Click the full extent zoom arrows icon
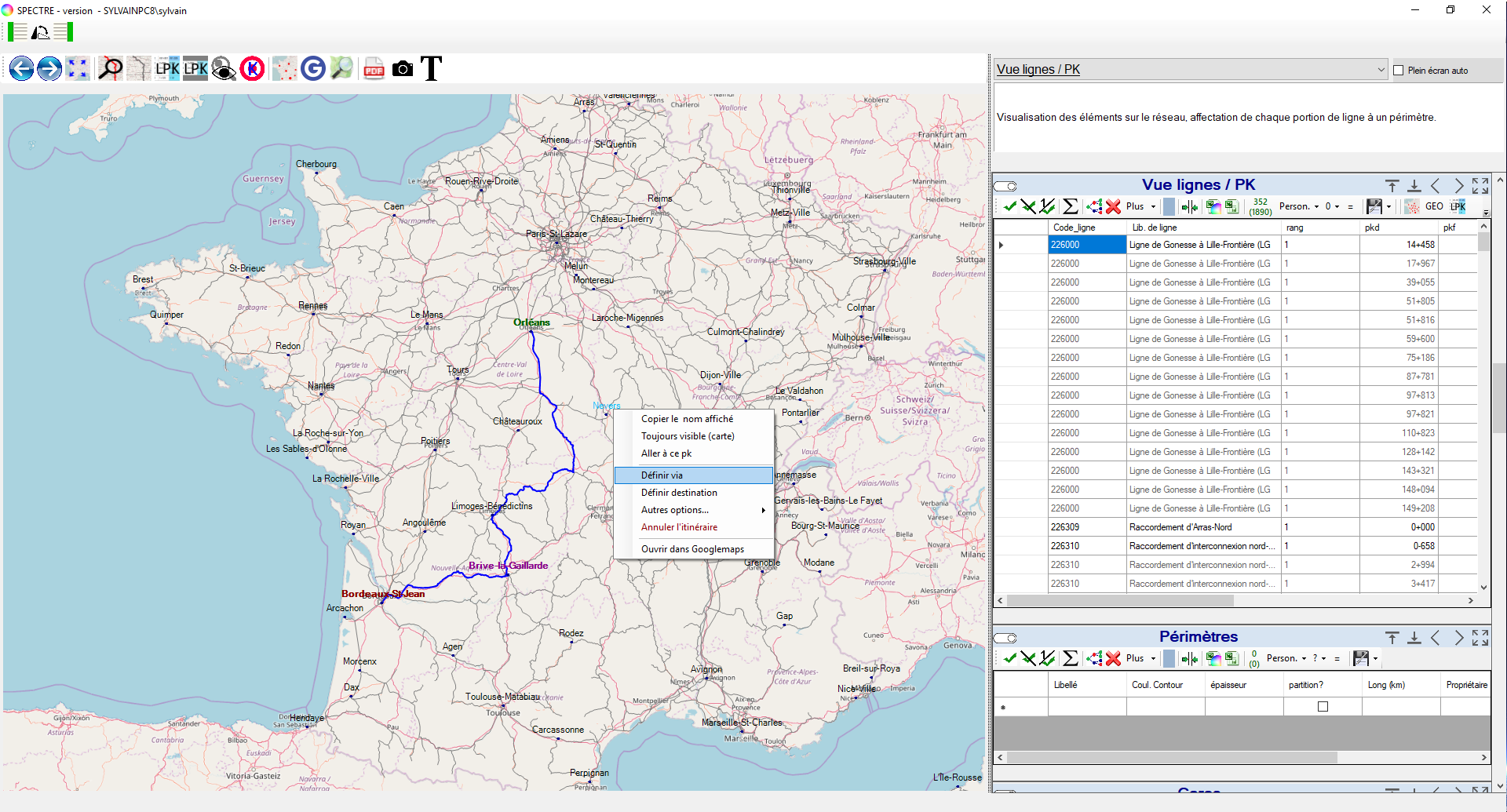This screenshot has height=812, width=1507. tap(77, 69)
